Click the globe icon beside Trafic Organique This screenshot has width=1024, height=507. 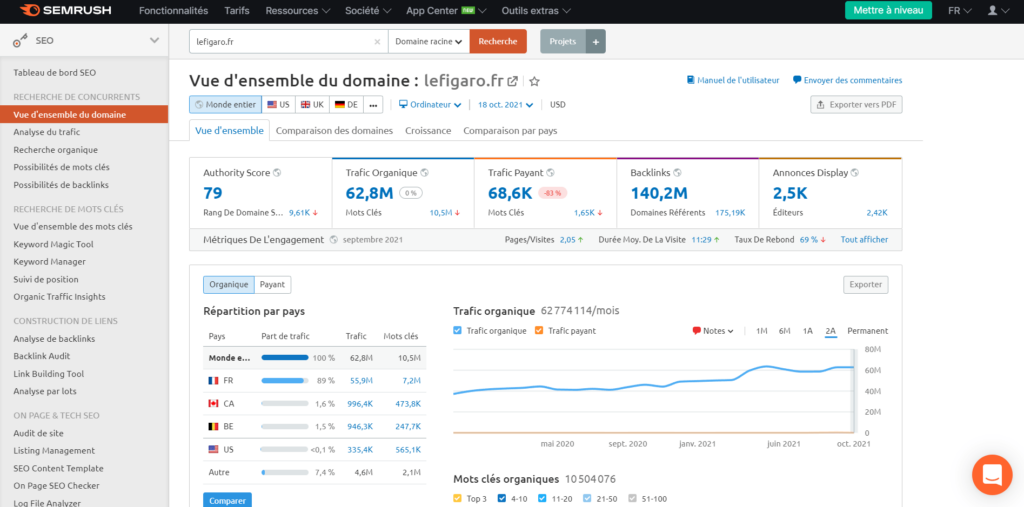424,173
